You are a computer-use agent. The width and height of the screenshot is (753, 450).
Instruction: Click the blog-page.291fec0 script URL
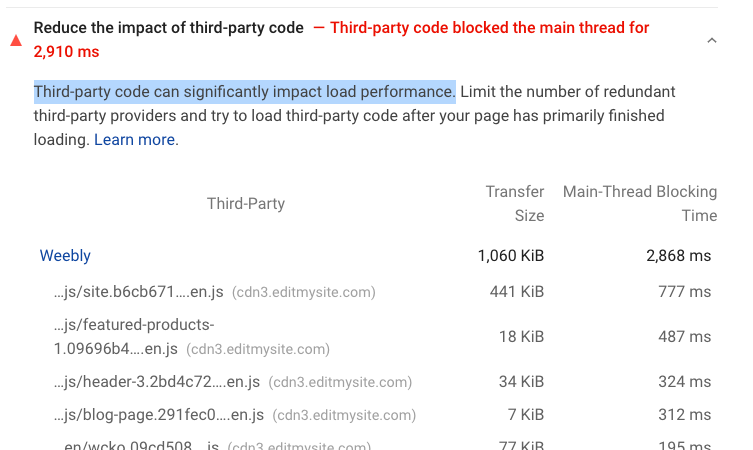[x=158, y=415]
